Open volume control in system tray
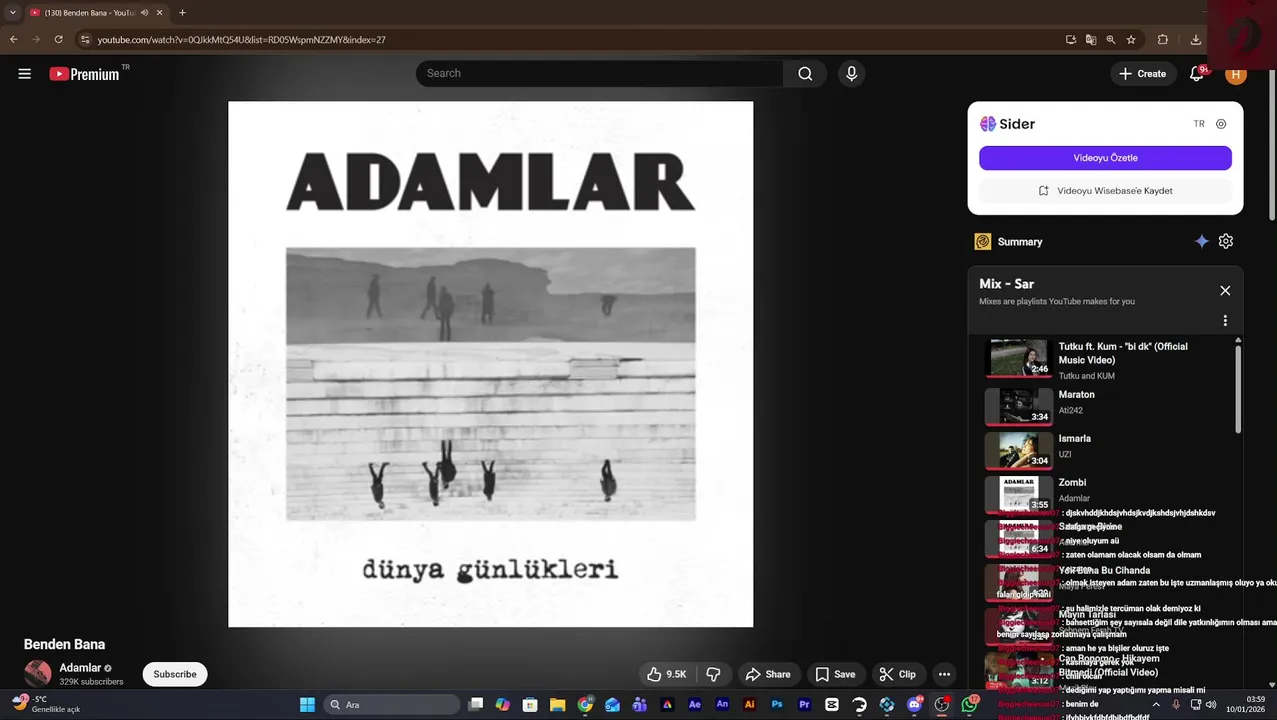Viewport: 1277px width, 720px height. 1211,704
